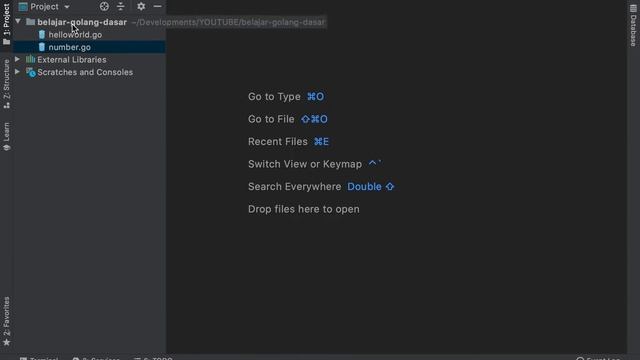This screenshot has height=360, width=640.
Task: Open the Project view dropdown
Action: pyautogui.click(x=50, y=7)
